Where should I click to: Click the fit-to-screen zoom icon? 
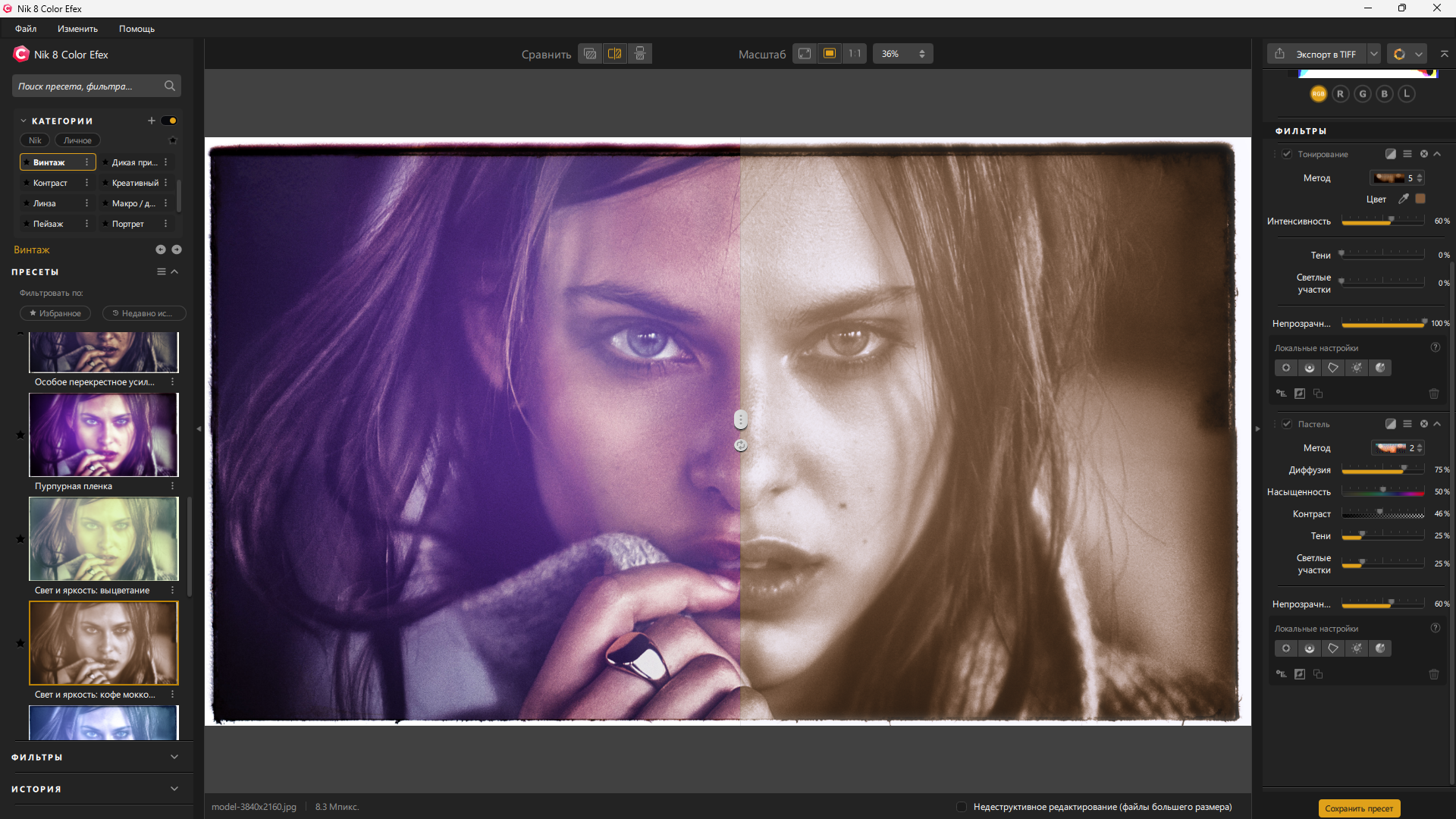(805, 54)
